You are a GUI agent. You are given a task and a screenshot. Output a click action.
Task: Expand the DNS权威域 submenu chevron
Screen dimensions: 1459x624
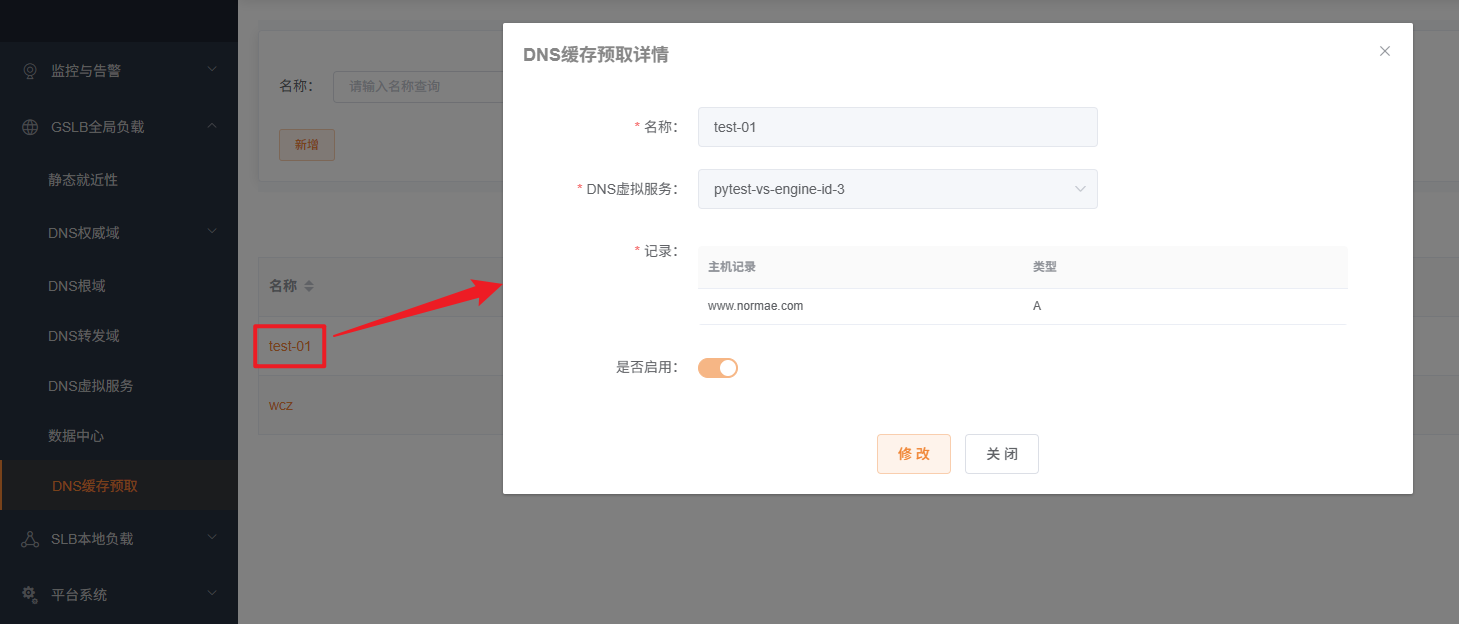(211, 232)
